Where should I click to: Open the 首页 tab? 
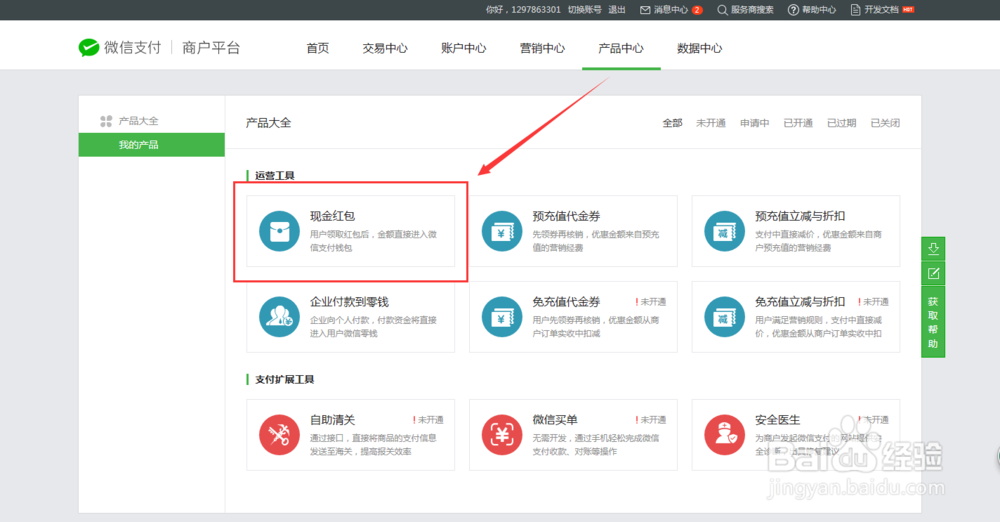(x=318, y=48)
